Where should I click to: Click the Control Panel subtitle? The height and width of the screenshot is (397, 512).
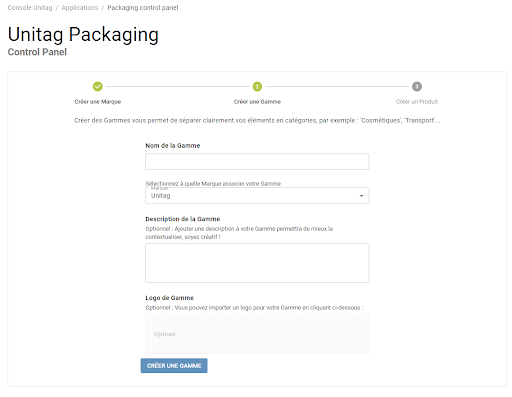(37, 52)
